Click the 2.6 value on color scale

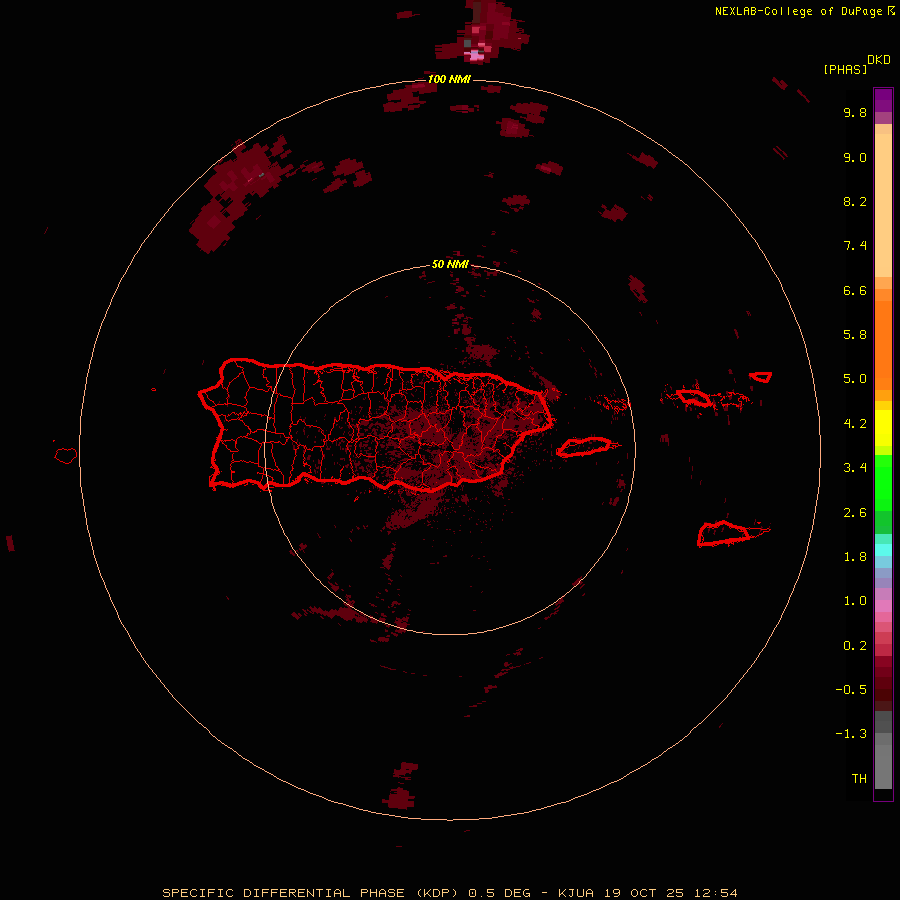855,513
